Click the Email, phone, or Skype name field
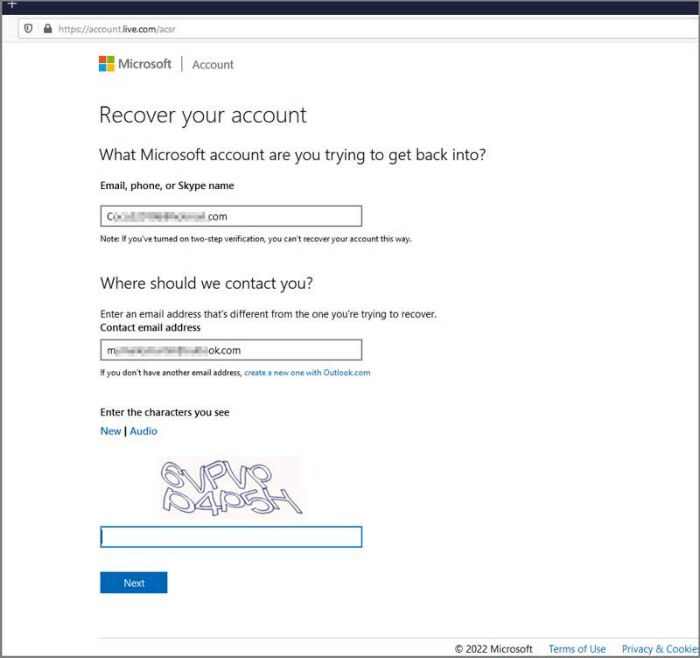 231,216
